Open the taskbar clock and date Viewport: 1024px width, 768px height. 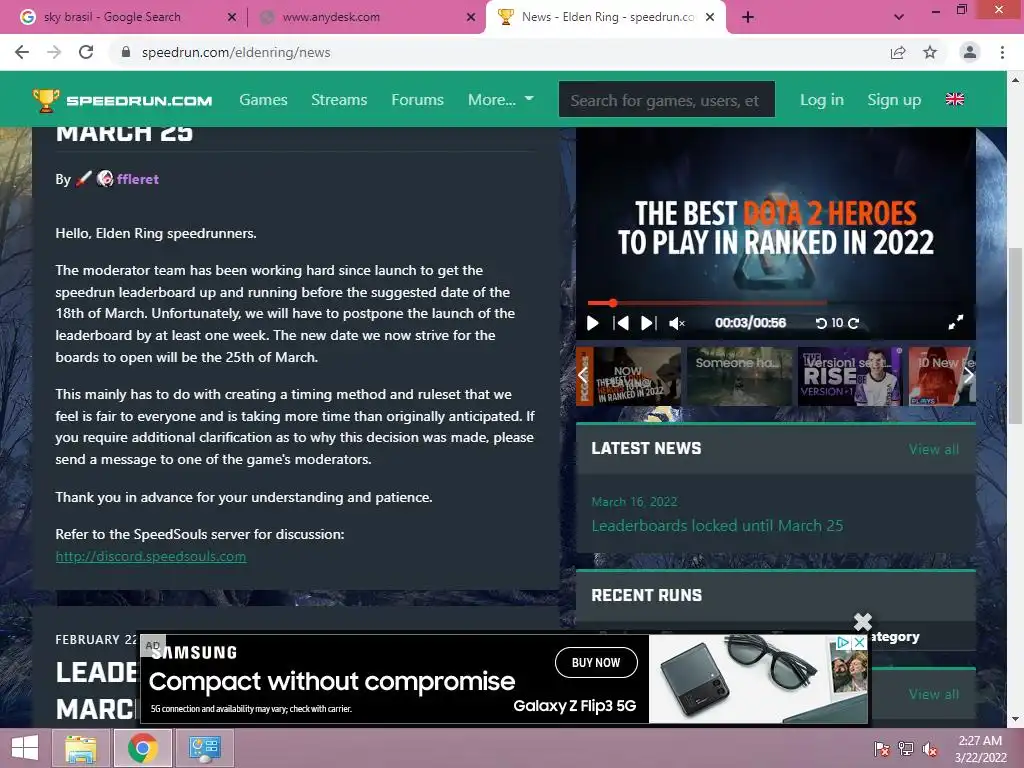(x=980, y=749)
